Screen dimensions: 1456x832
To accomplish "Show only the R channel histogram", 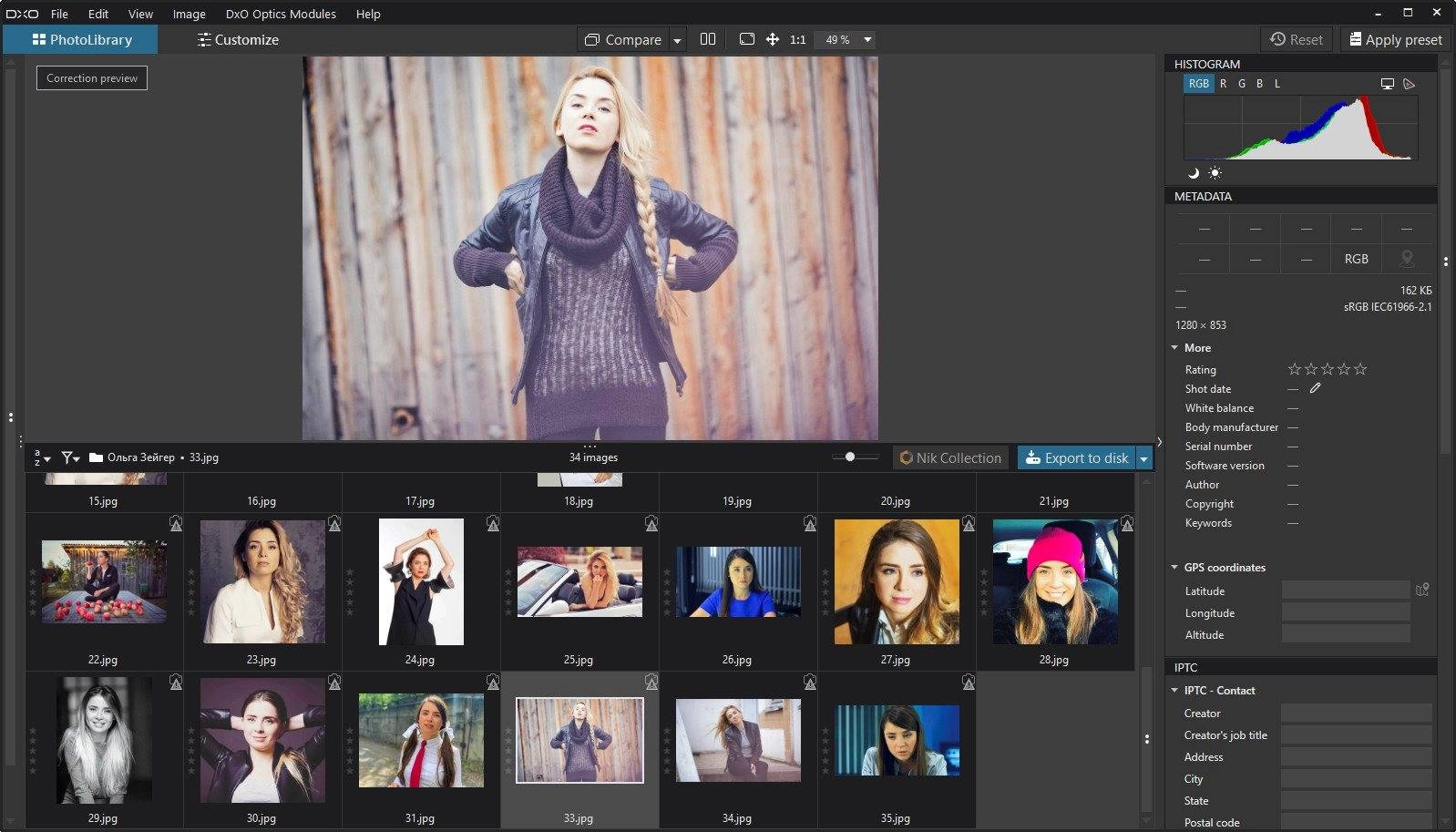I will coord(1223,84).
